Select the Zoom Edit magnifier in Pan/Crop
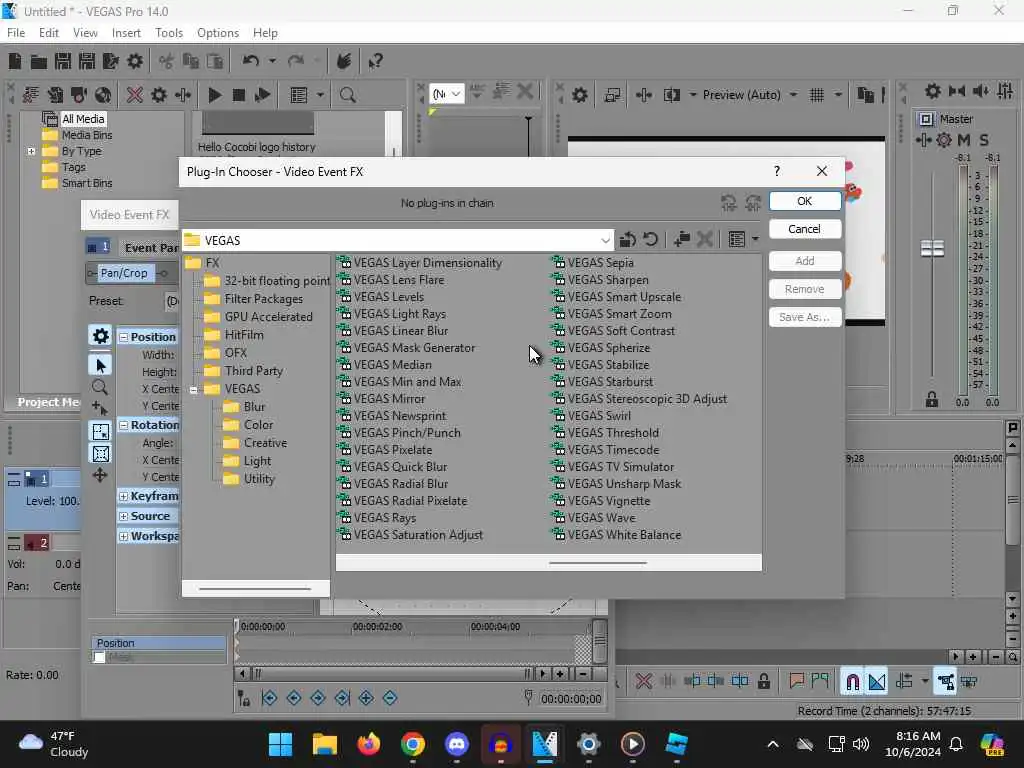The height and width of the screenshot is (768, 1024). [100, 387]
